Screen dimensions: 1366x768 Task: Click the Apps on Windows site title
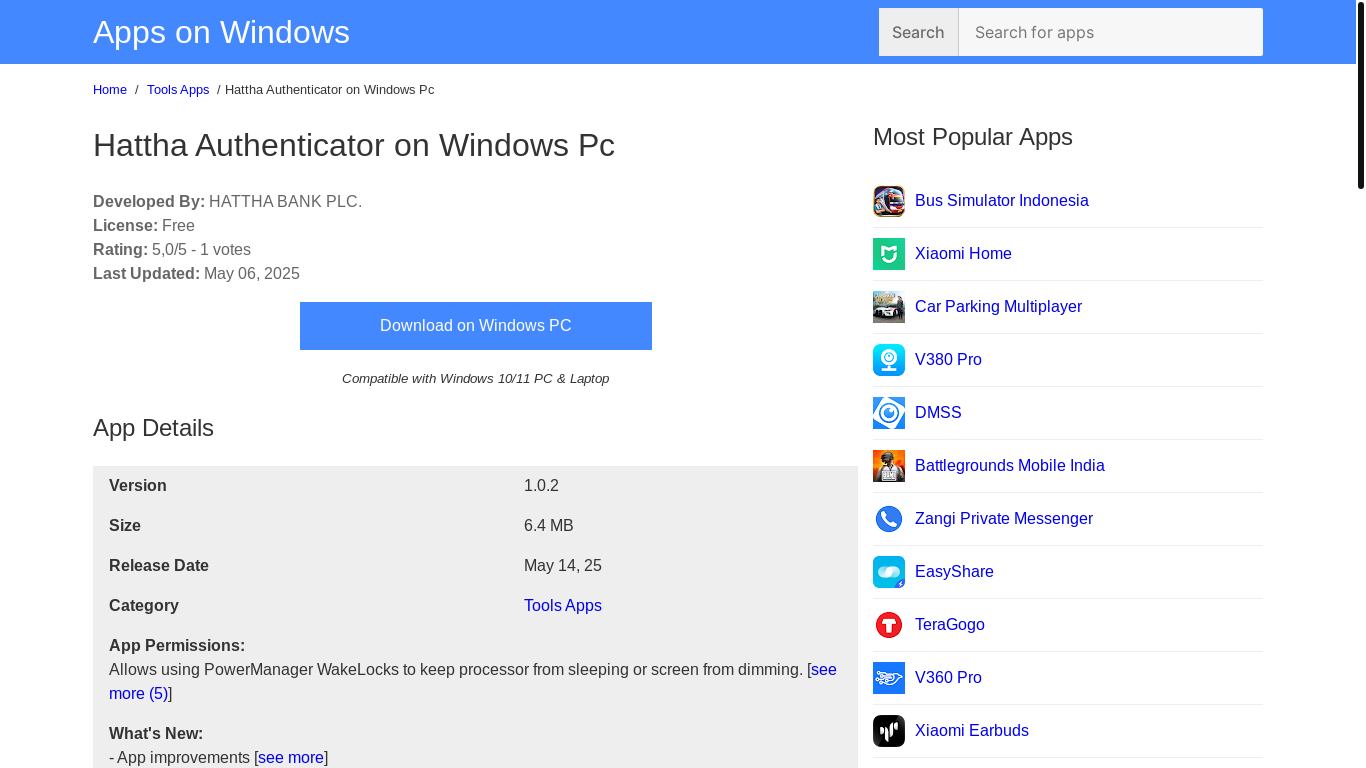click(x=221, y=32)
